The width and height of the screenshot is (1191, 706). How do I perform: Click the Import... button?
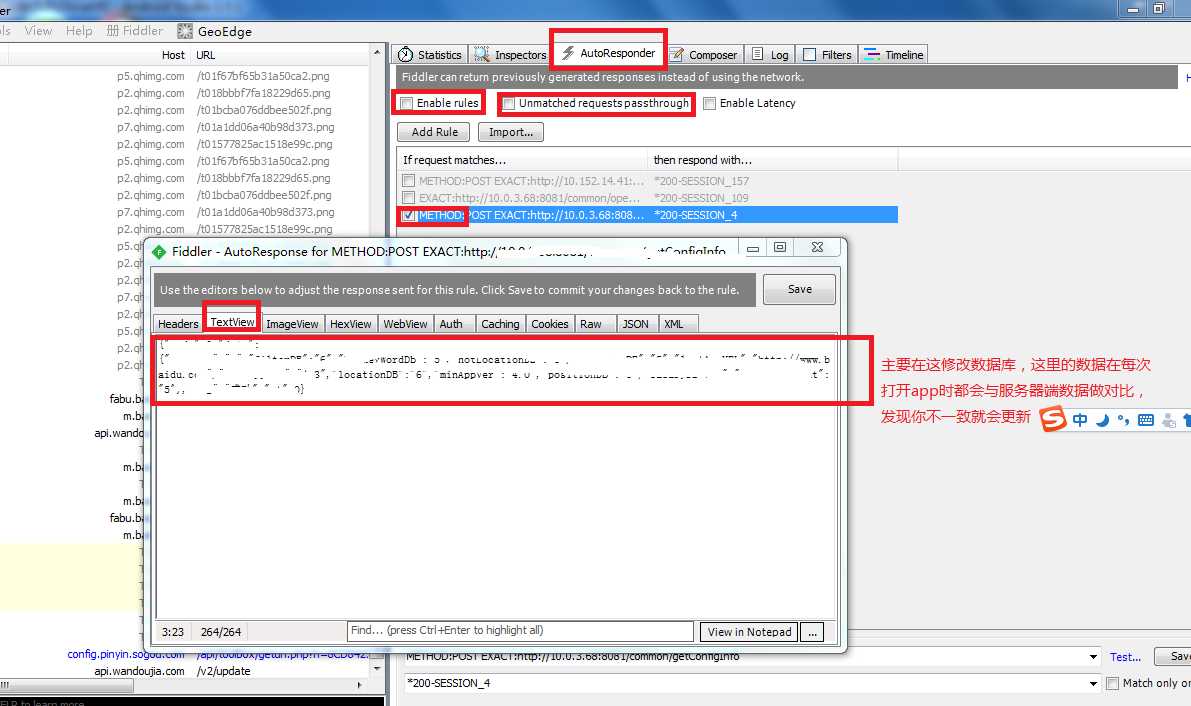510,132
